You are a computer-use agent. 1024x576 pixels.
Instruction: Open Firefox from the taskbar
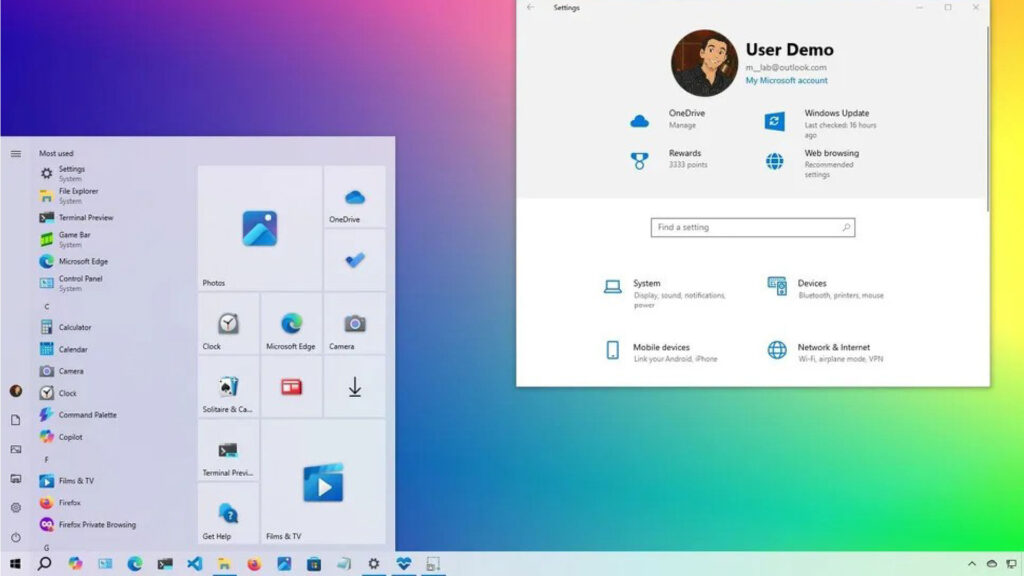254,564
